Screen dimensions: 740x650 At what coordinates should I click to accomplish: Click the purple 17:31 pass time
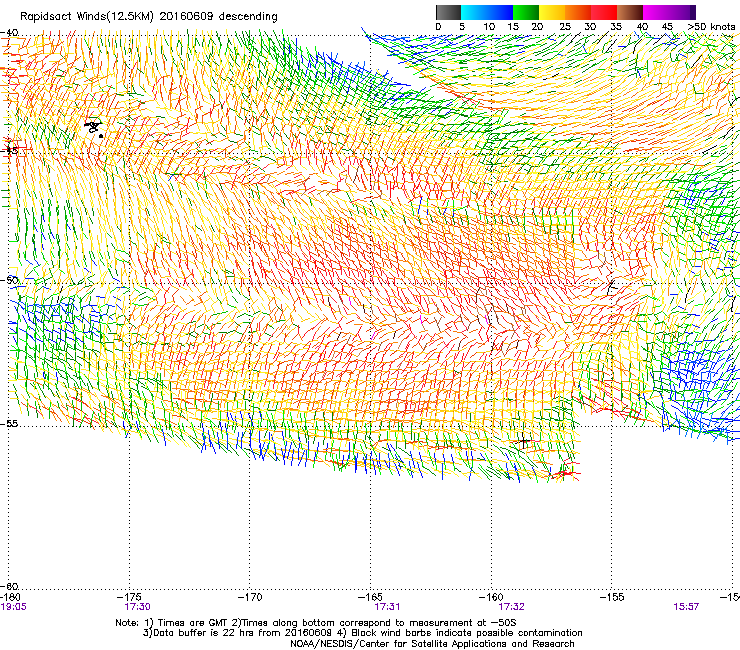(387, 607)
